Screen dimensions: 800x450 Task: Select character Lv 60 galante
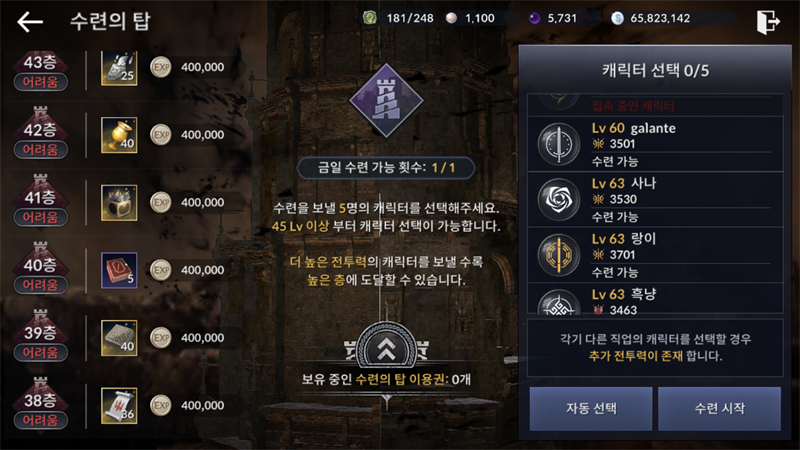point(655,144)
